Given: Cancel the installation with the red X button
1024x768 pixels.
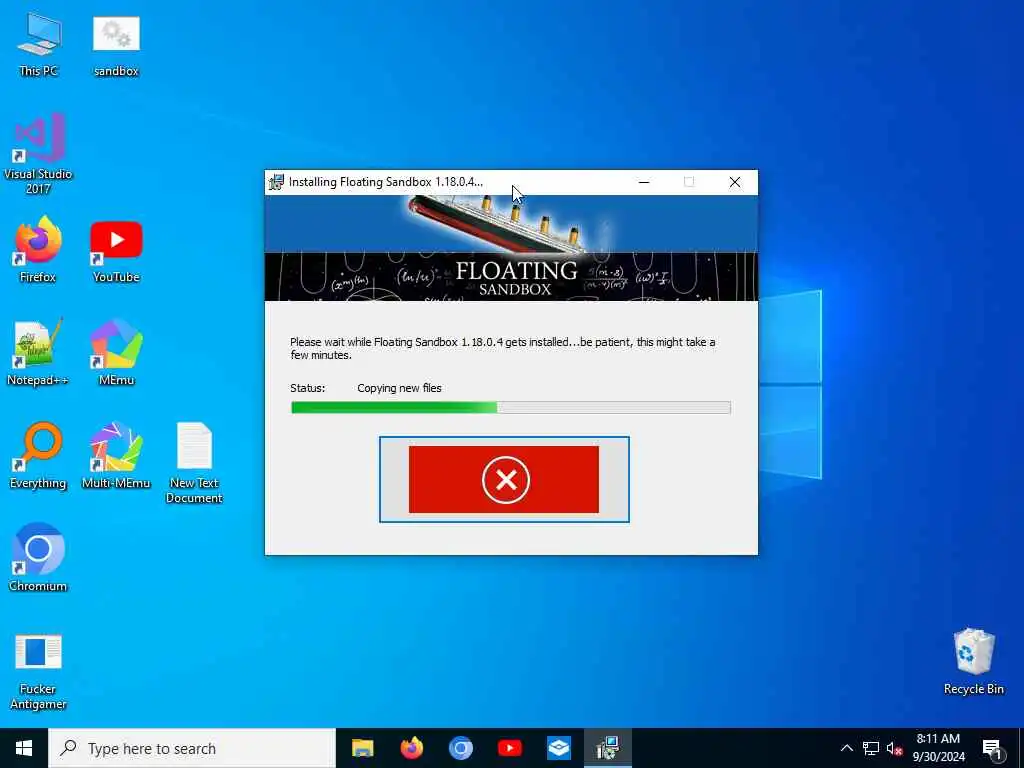Looking at the screenshot, I should point(504,479).
